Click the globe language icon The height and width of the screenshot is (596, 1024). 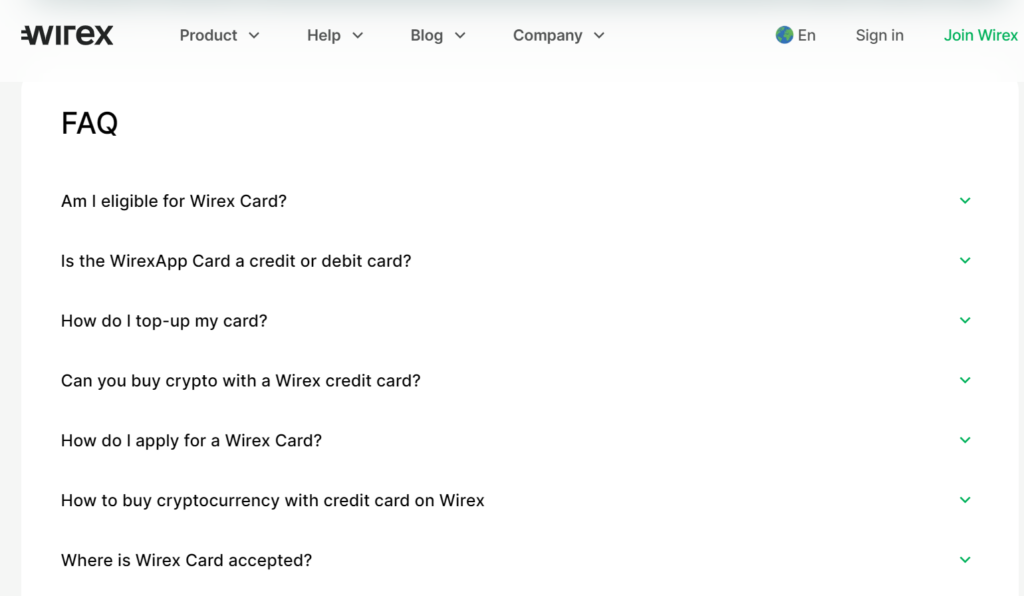click(x=784, y=35)
